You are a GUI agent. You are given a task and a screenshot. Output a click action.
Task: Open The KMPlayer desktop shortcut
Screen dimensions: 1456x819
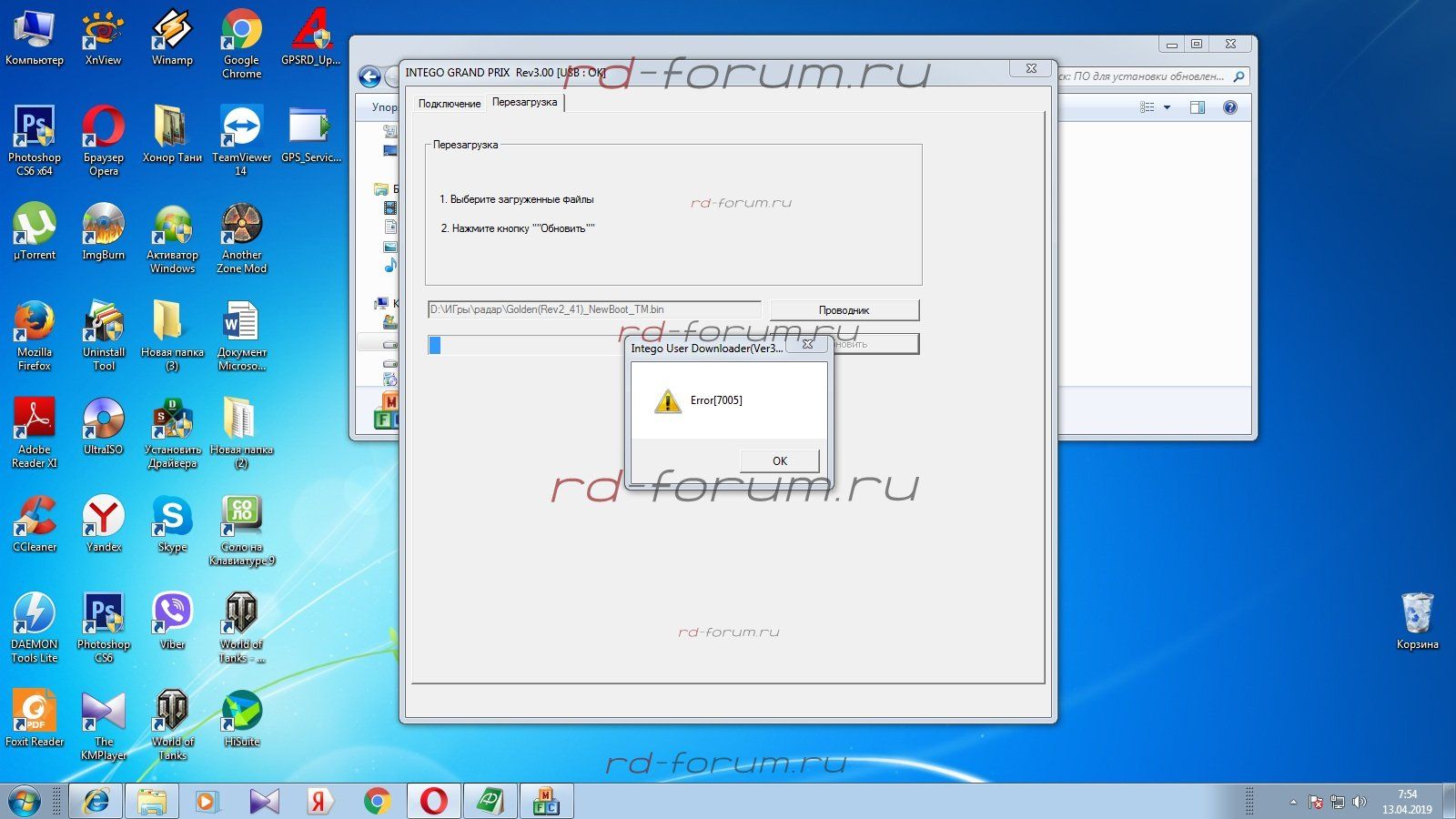pyautogui.click(x=103, y=725)
